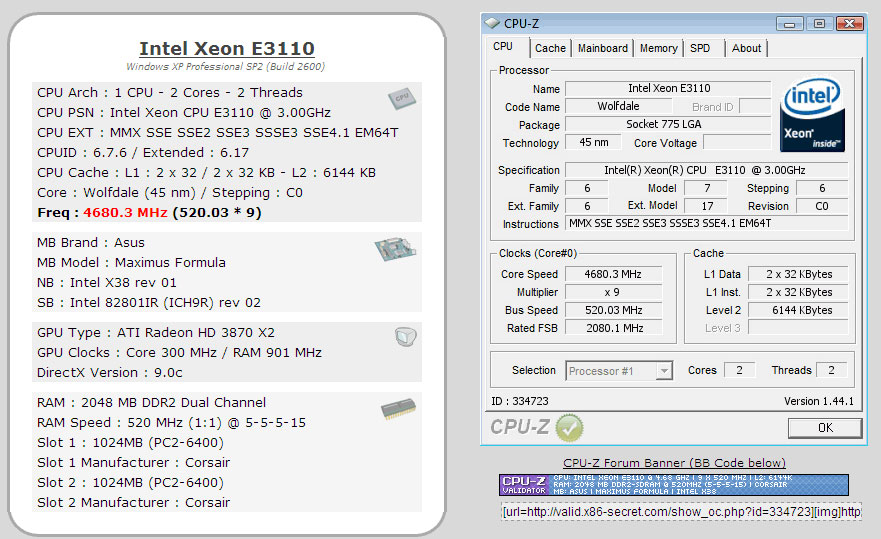Click the L1 Data value 2 x 32 KBytes
Image resolution: width=881 pixels, height=539 pixels.
point(798,274)
